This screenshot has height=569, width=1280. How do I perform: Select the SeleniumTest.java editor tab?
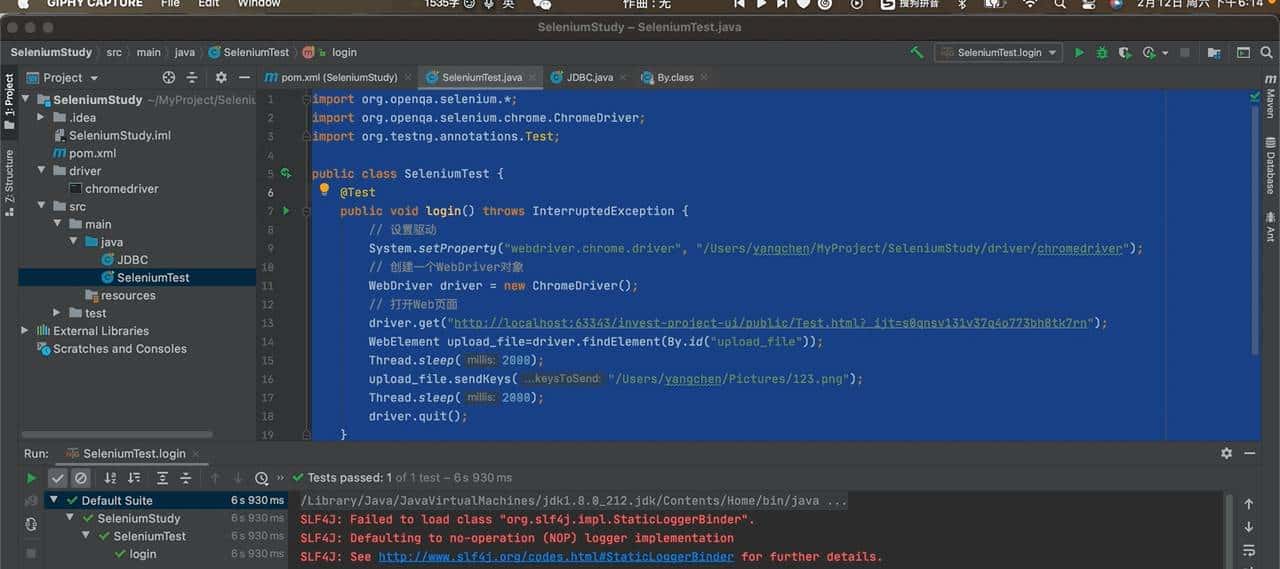click(x=481, y=77)
